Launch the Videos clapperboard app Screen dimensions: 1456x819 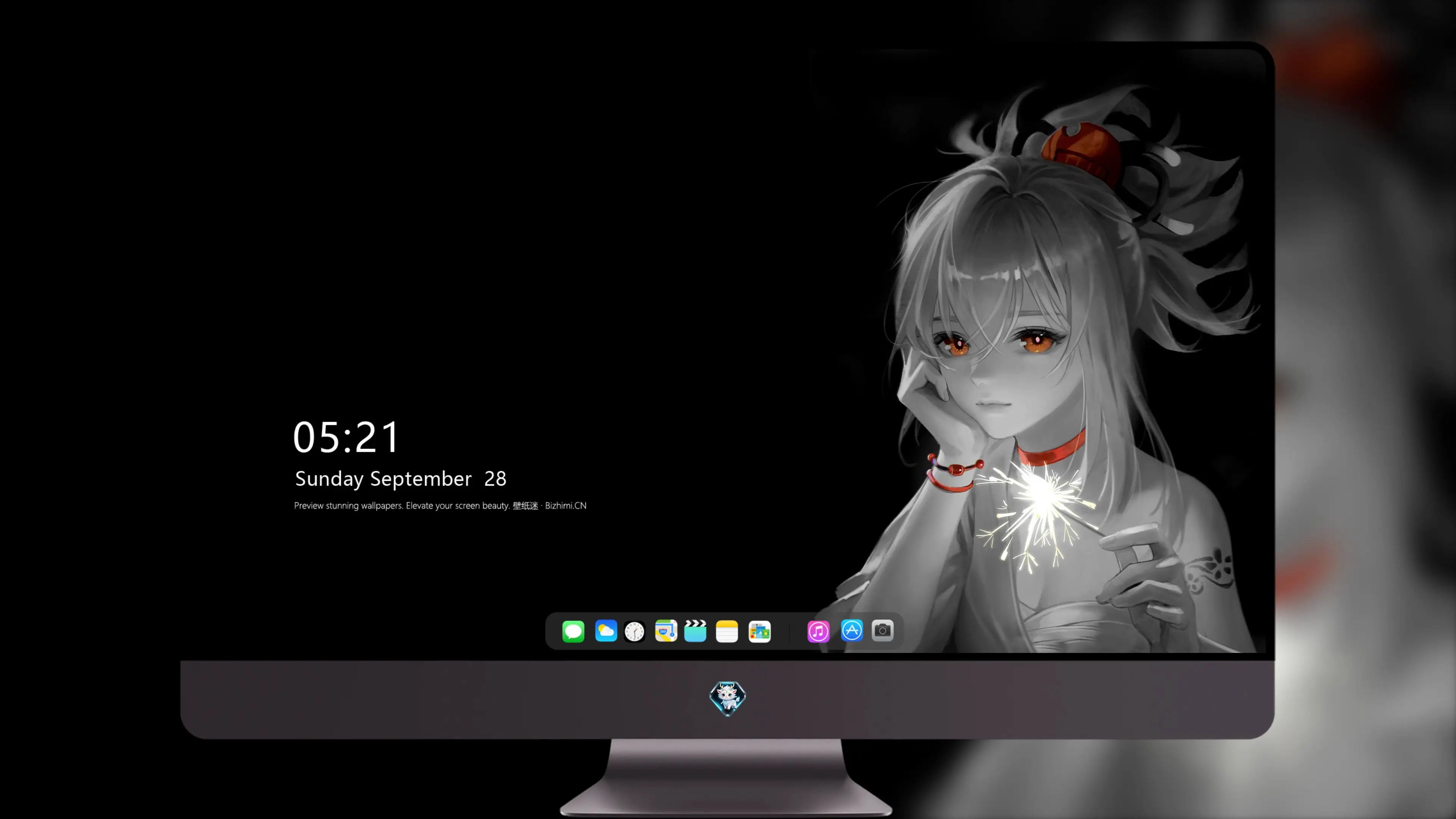click(x=695, y=631)
